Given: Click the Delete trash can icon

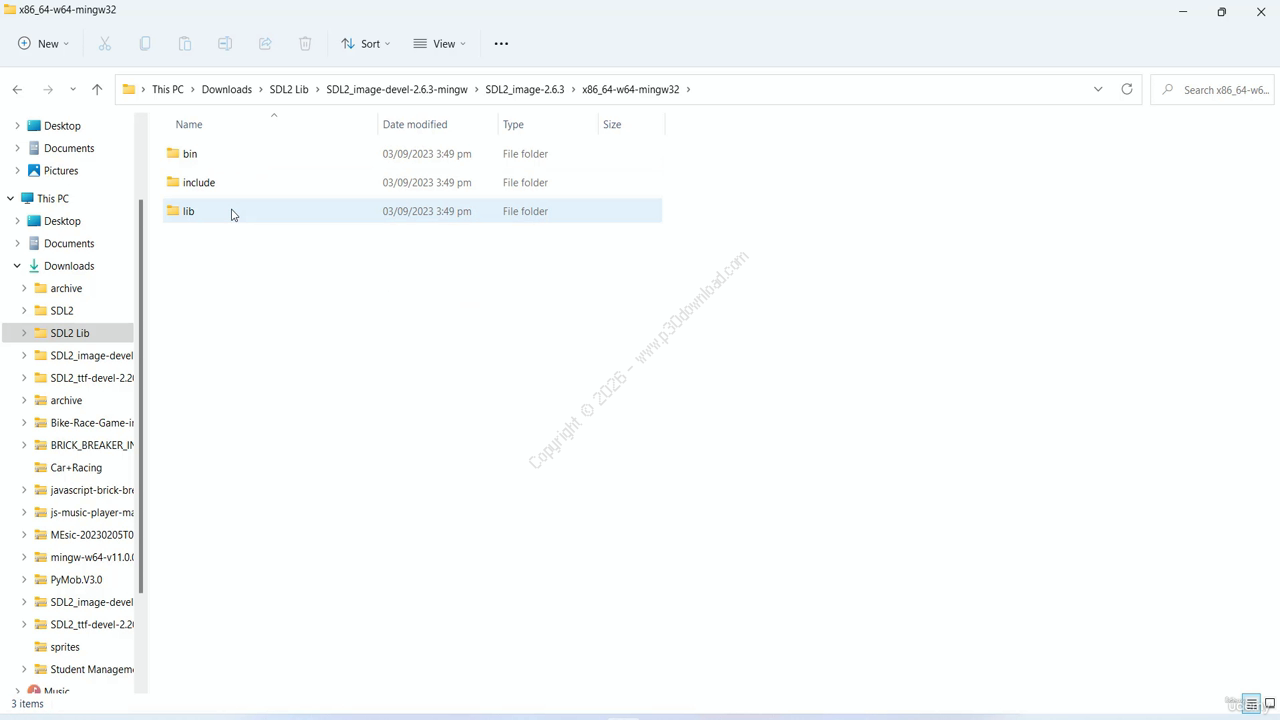Looking at the screenshot, I should [x=305, y=44].
